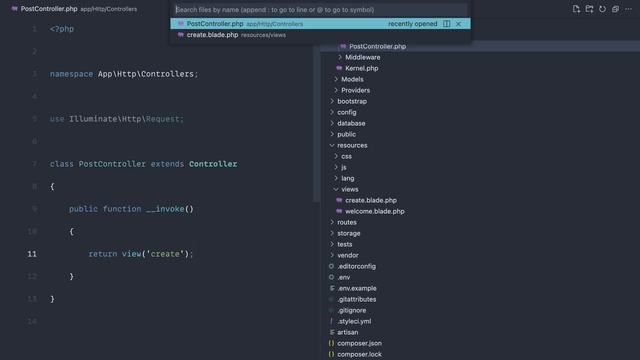Viewport: 640px width, 360px height.
Task: Collapse all folders in explorer
Action: click(616, 9)
